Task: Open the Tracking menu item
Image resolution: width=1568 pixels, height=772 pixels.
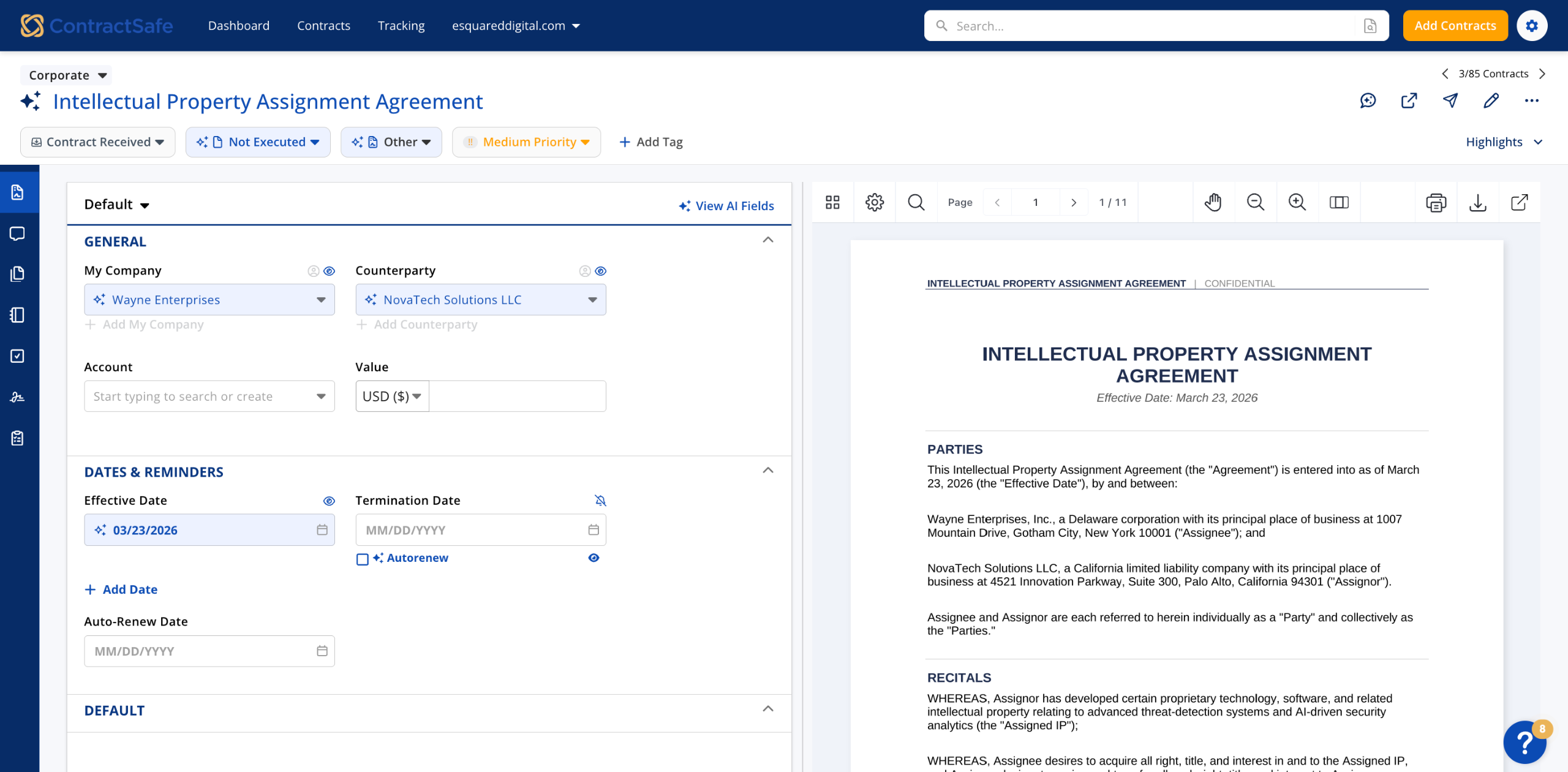Action: (401, 26)
